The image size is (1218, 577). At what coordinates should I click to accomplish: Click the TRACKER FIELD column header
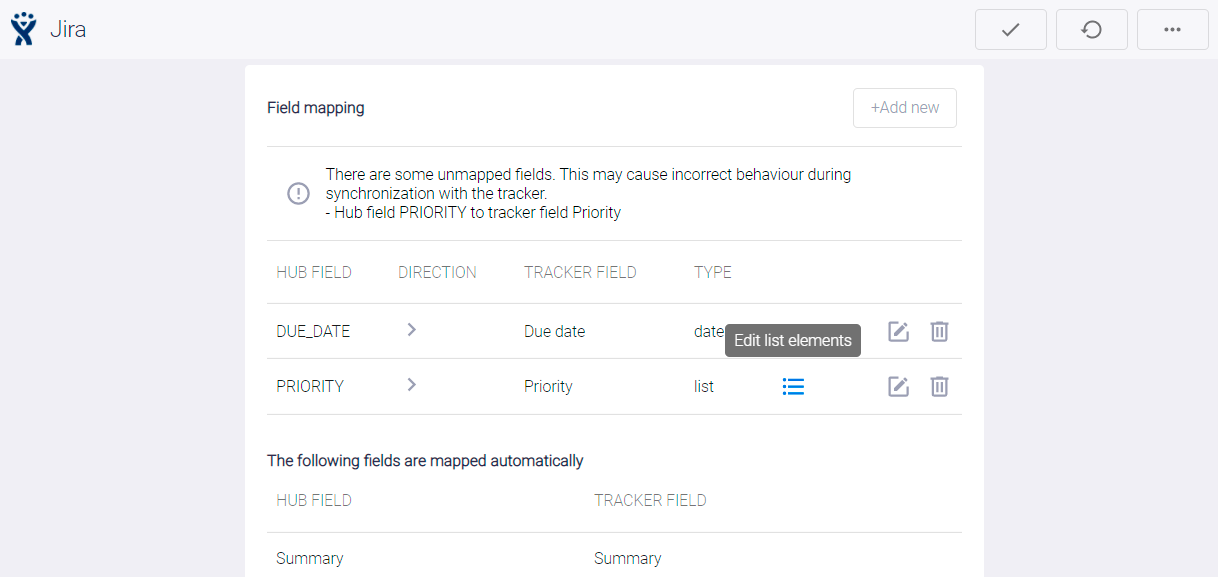[x=580, y=272]
